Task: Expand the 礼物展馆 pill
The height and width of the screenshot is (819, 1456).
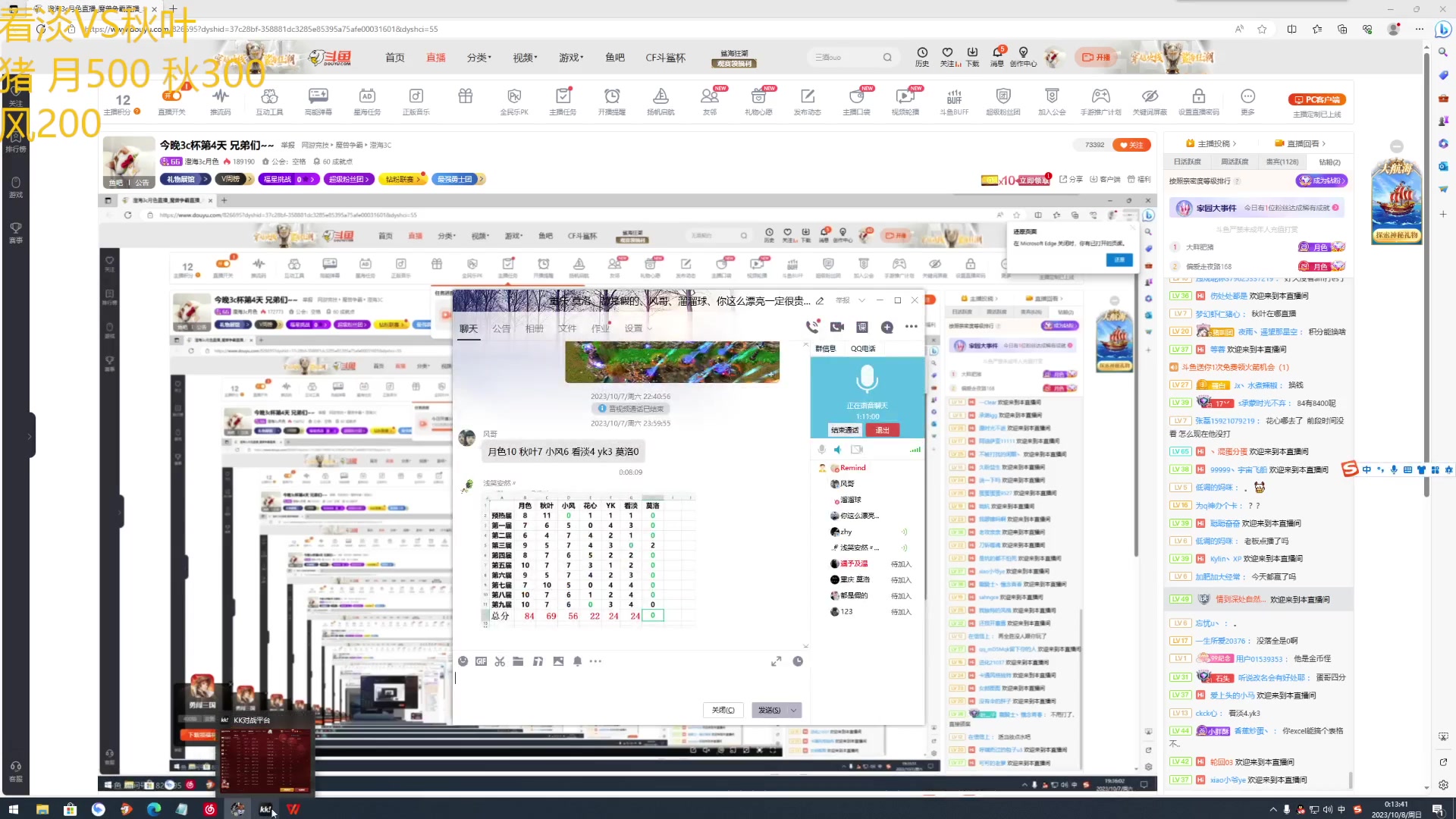Action: pyautogui.click(x=185, y=179)
